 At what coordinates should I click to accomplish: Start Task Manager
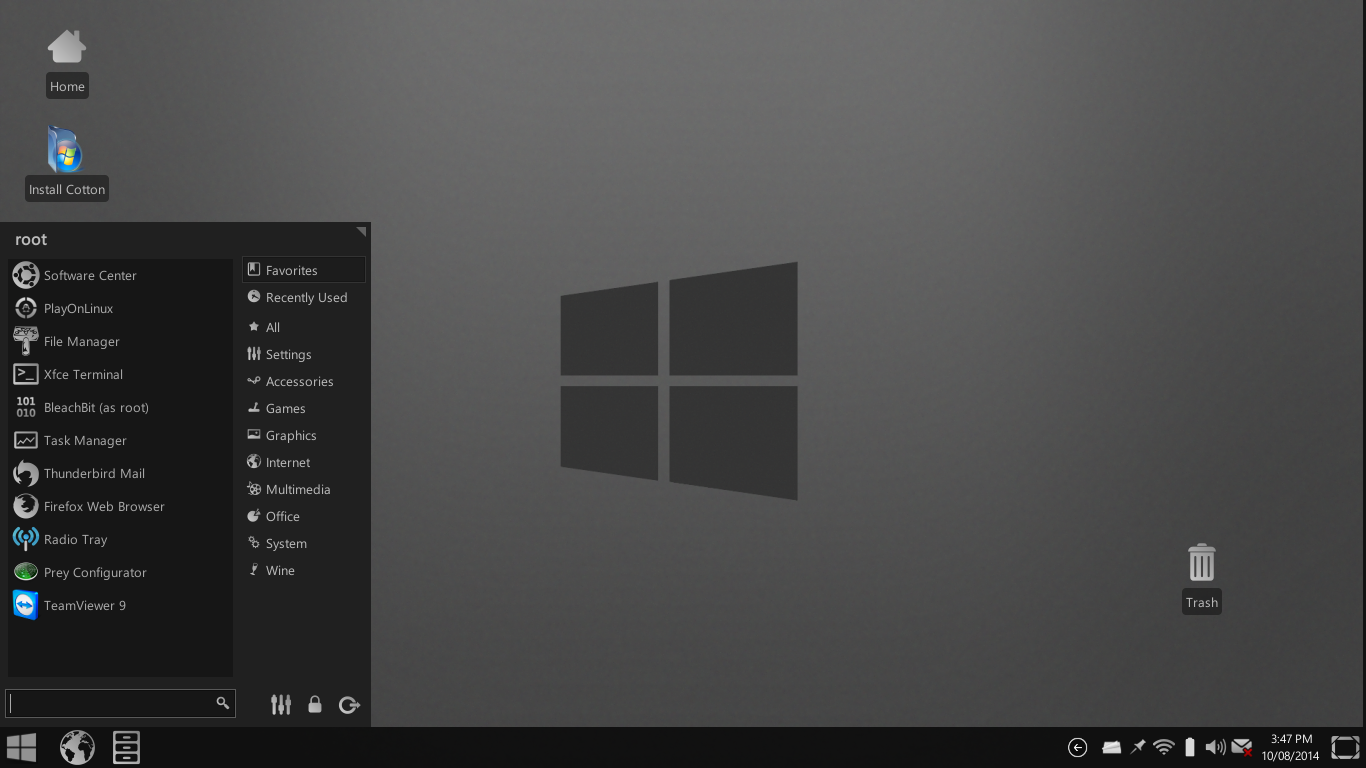click(x=120, y=440)
